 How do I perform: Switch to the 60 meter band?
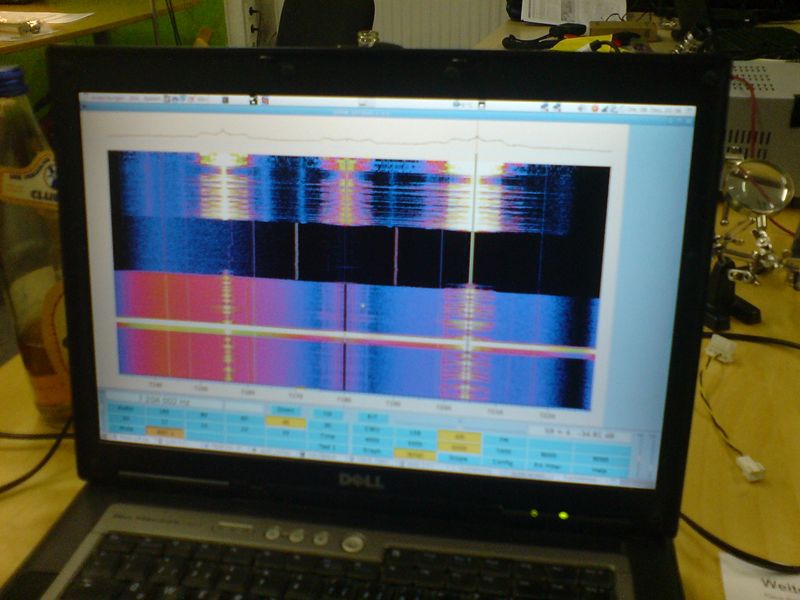244,418
